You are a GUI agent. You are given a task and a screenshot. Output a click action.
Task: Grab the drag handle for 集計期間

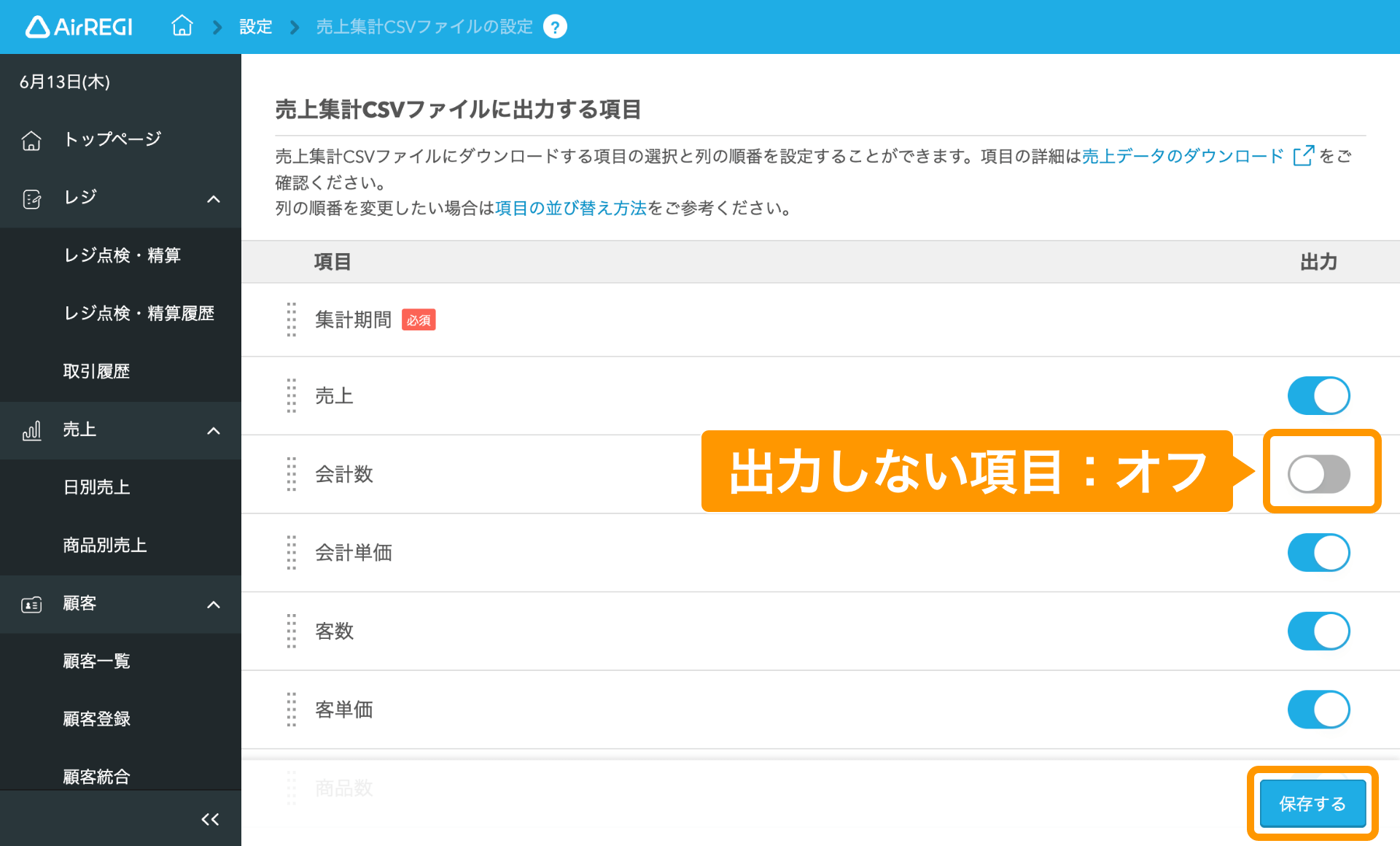(x=292, y=319)
